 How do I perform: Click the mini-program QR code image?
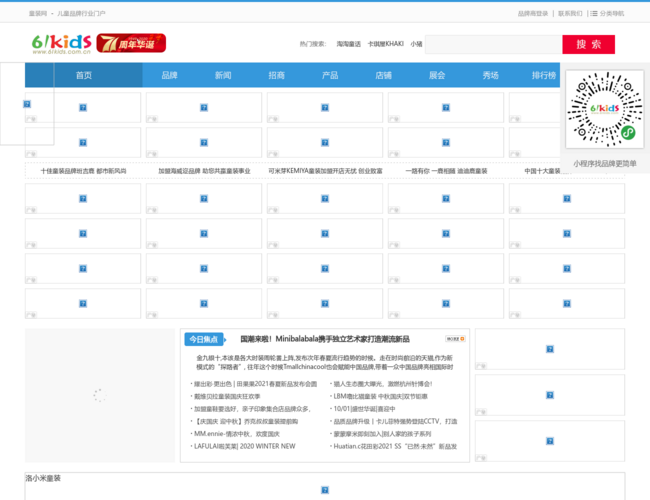(x=604, y=109)
